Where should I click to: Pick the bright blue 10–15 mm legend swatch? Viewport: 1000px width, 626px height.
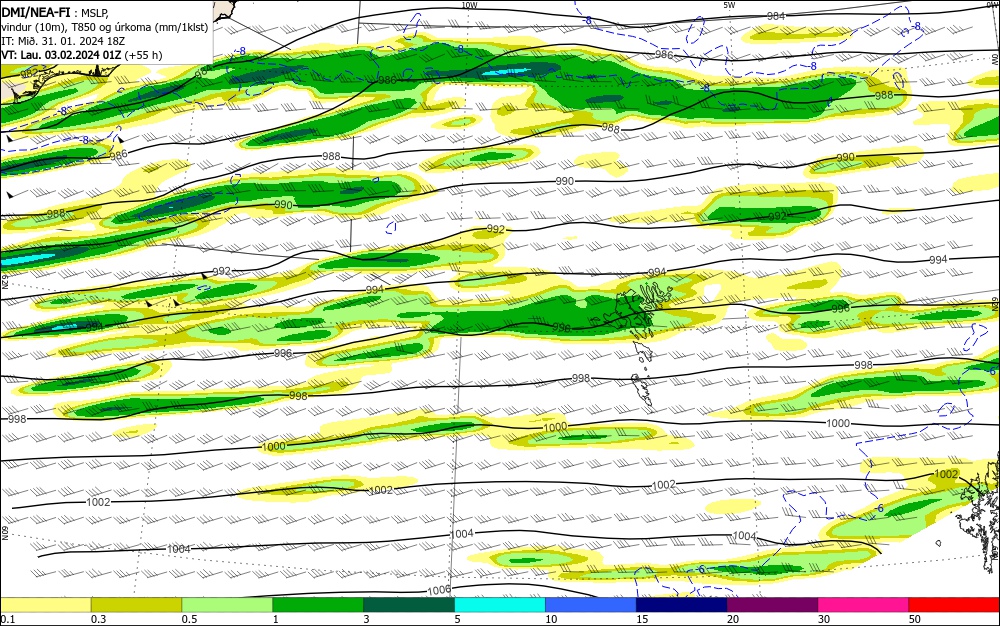[x=591, y=605]
